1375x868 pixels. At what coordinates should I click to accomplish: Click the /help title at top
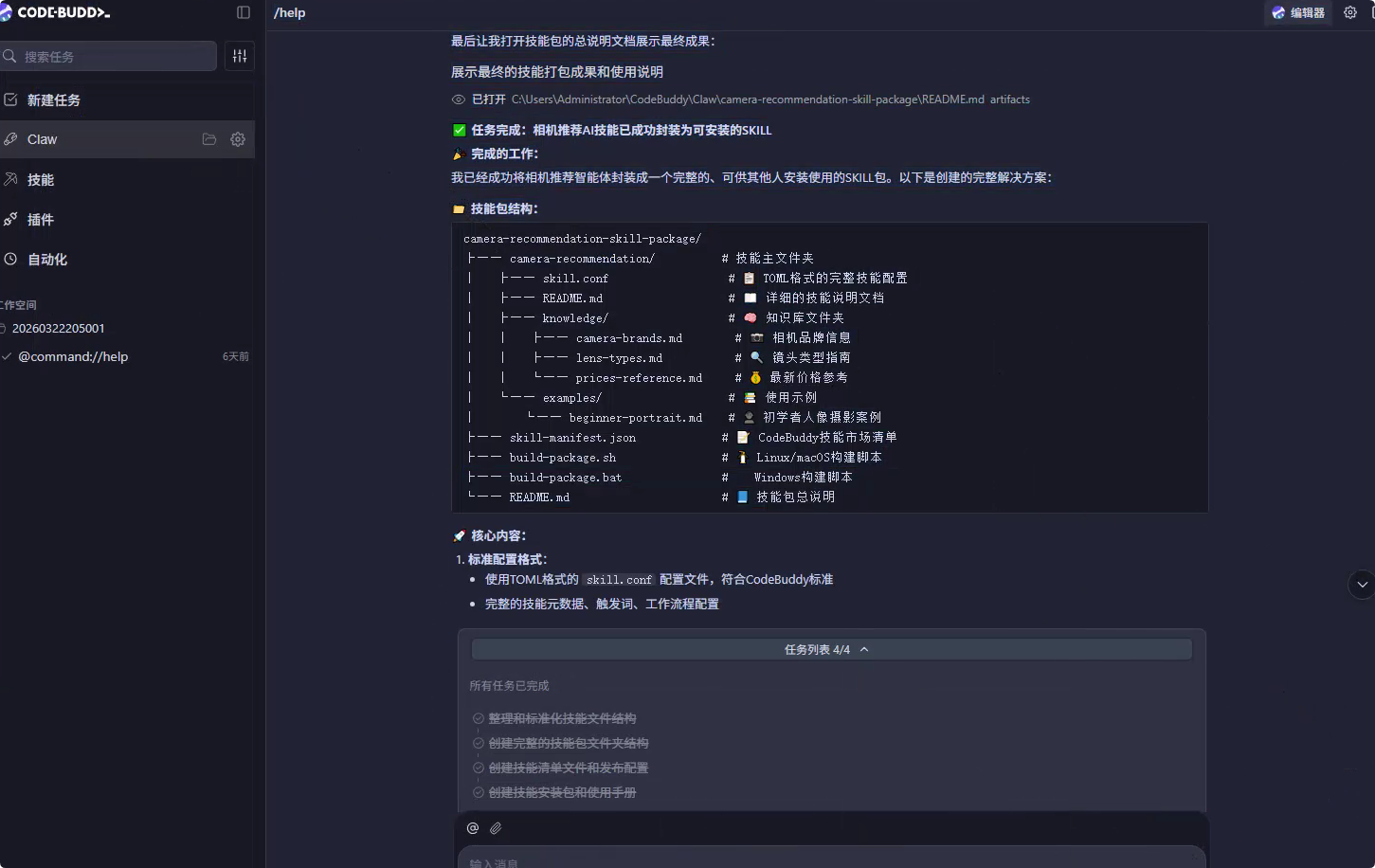tap(289, 12)
